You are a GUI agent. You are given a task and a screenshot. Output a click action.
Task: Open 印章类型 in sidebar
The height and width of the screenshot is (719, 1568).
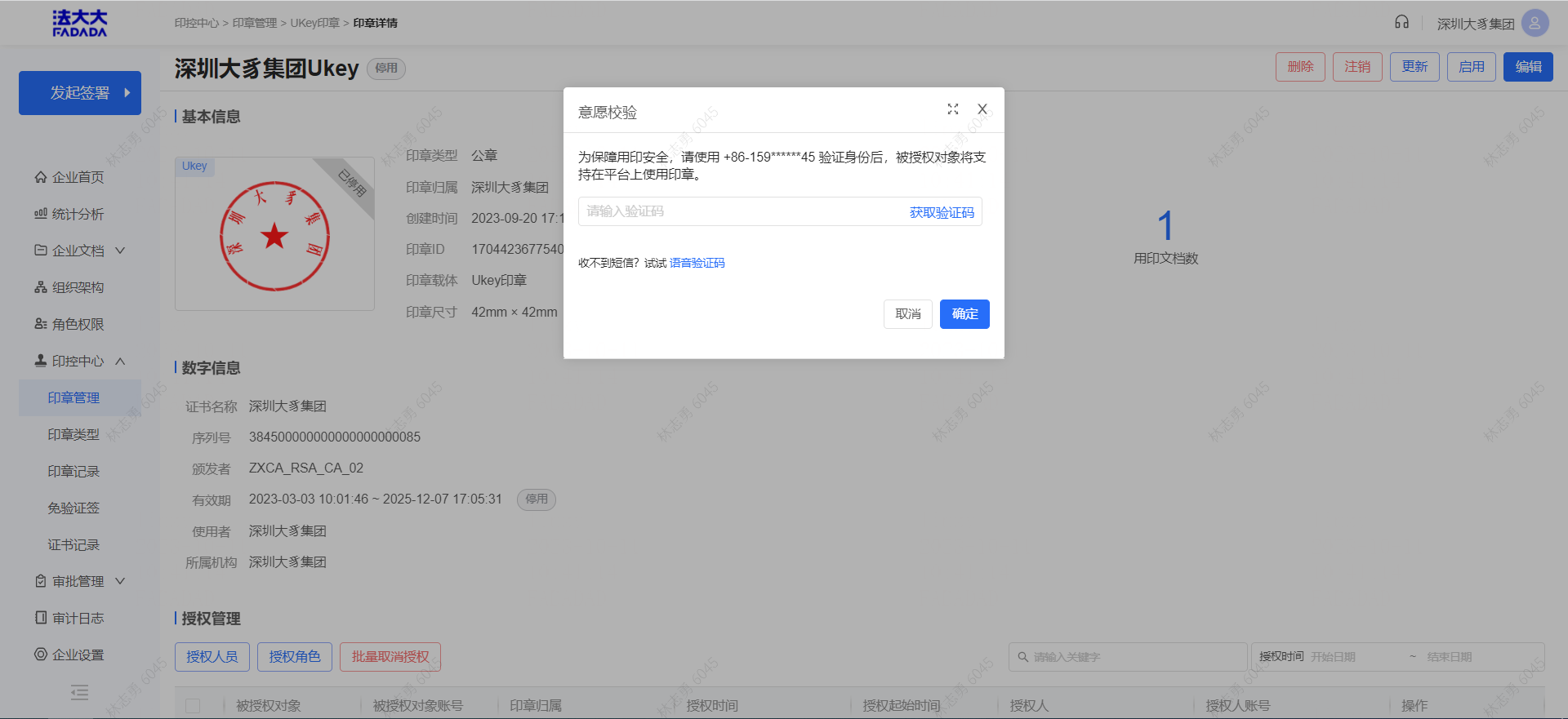[73, 434]
